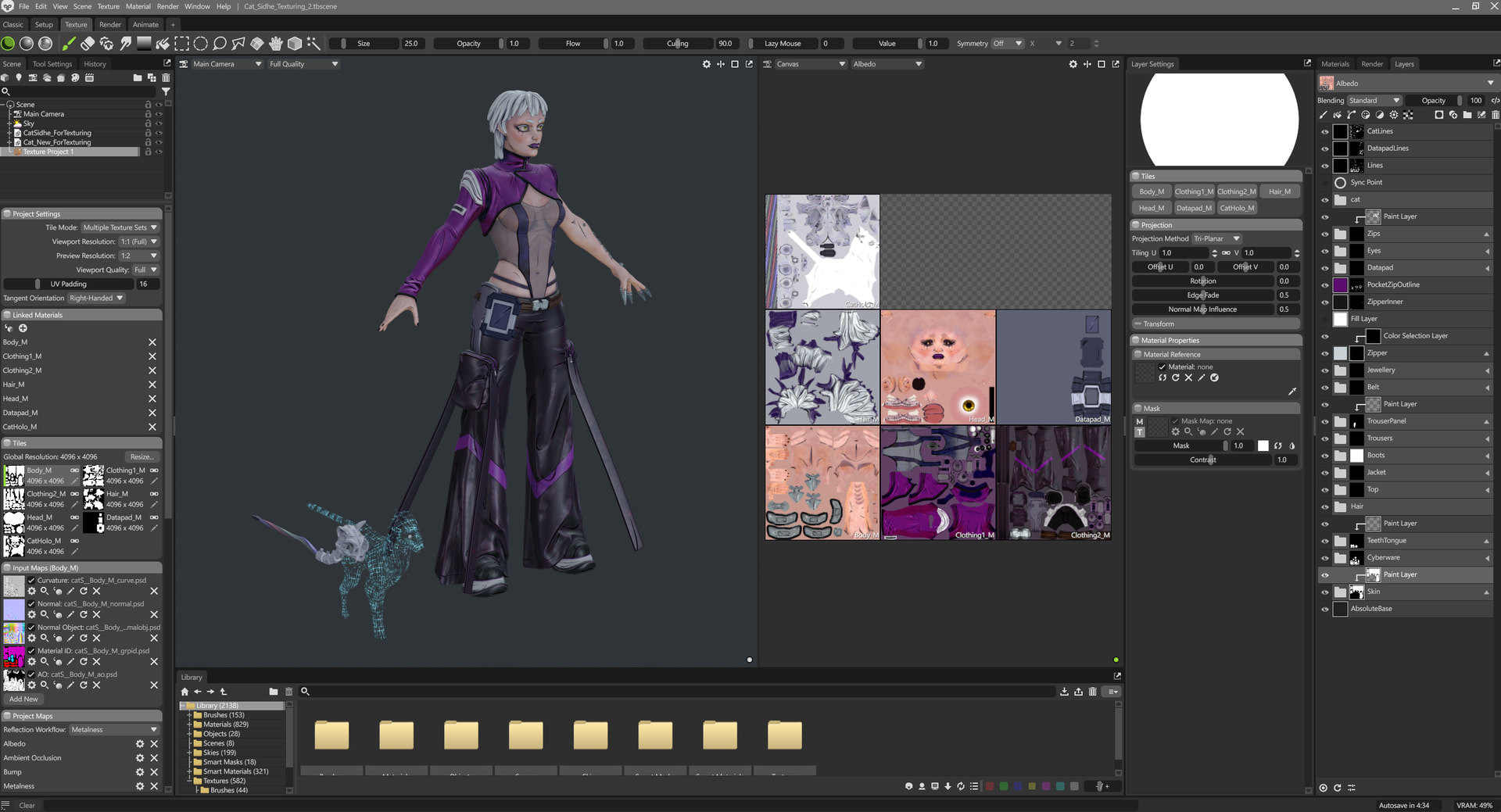
Task: Choose the gradient tool in toolbar
Action: pyautogui.click(x=144, y=44)
